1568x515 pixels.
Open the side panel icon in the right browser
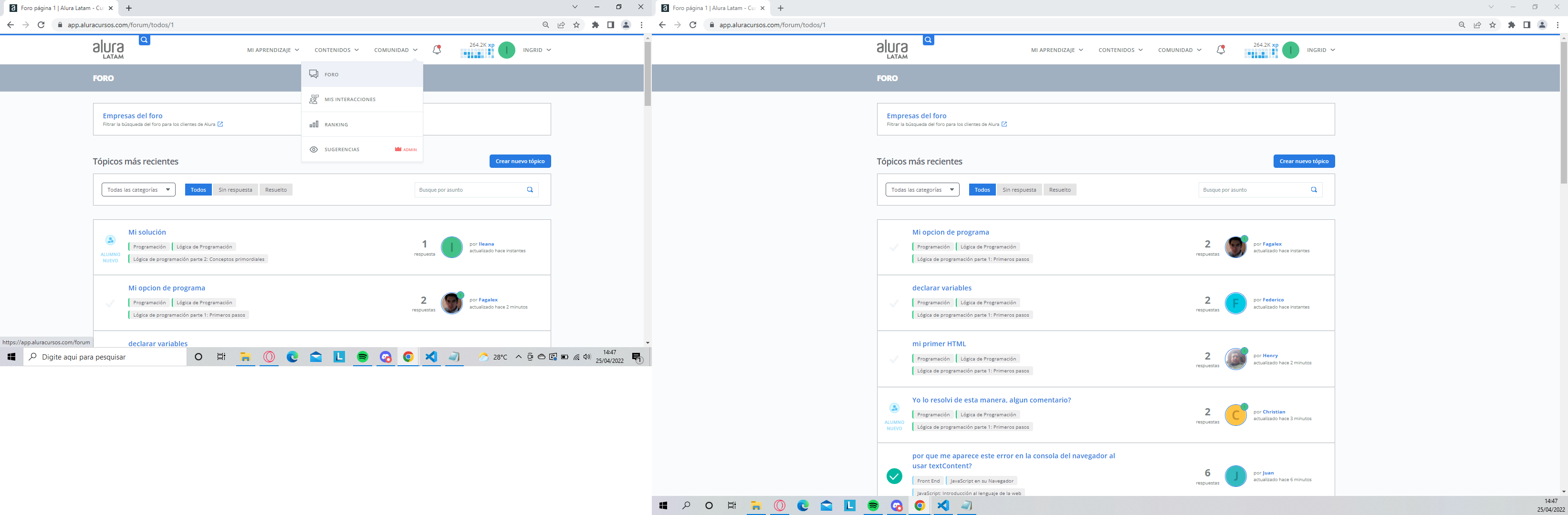coord(1526,25)
